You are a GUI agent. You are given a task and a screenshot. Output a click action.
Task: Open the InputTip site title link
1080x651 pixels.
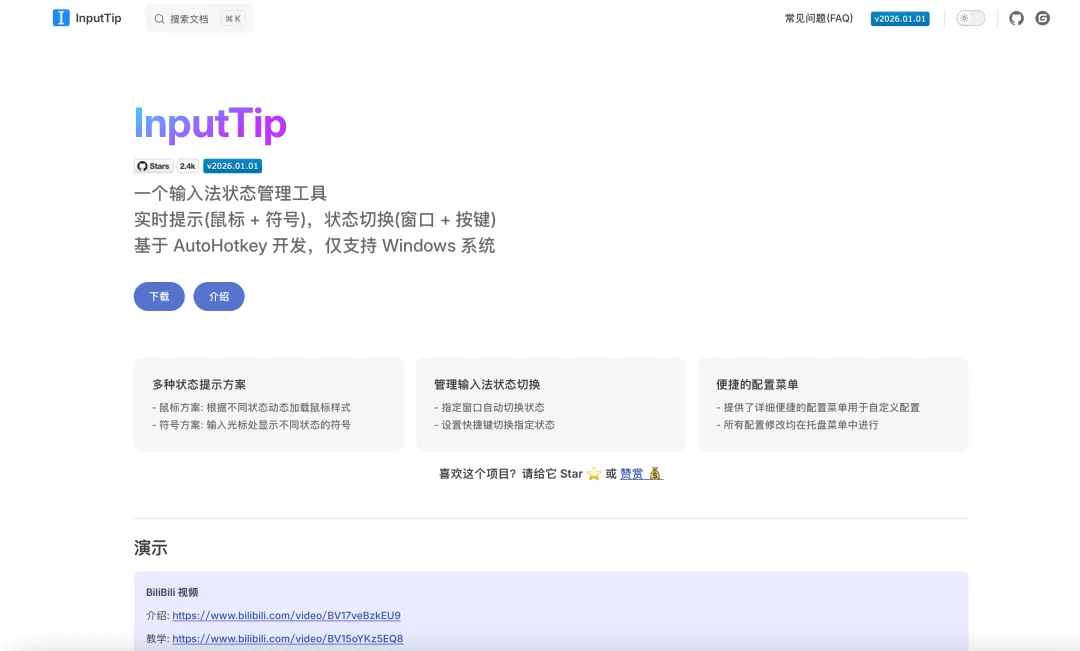pos(87,18)
